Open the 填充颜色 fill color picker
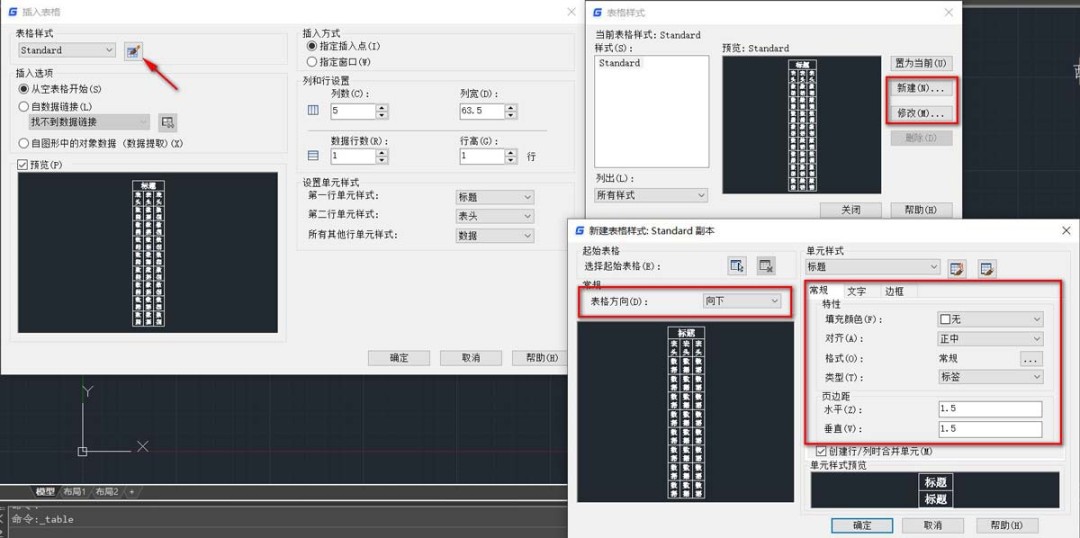The image size is (1080, 538). click(989, 319)
